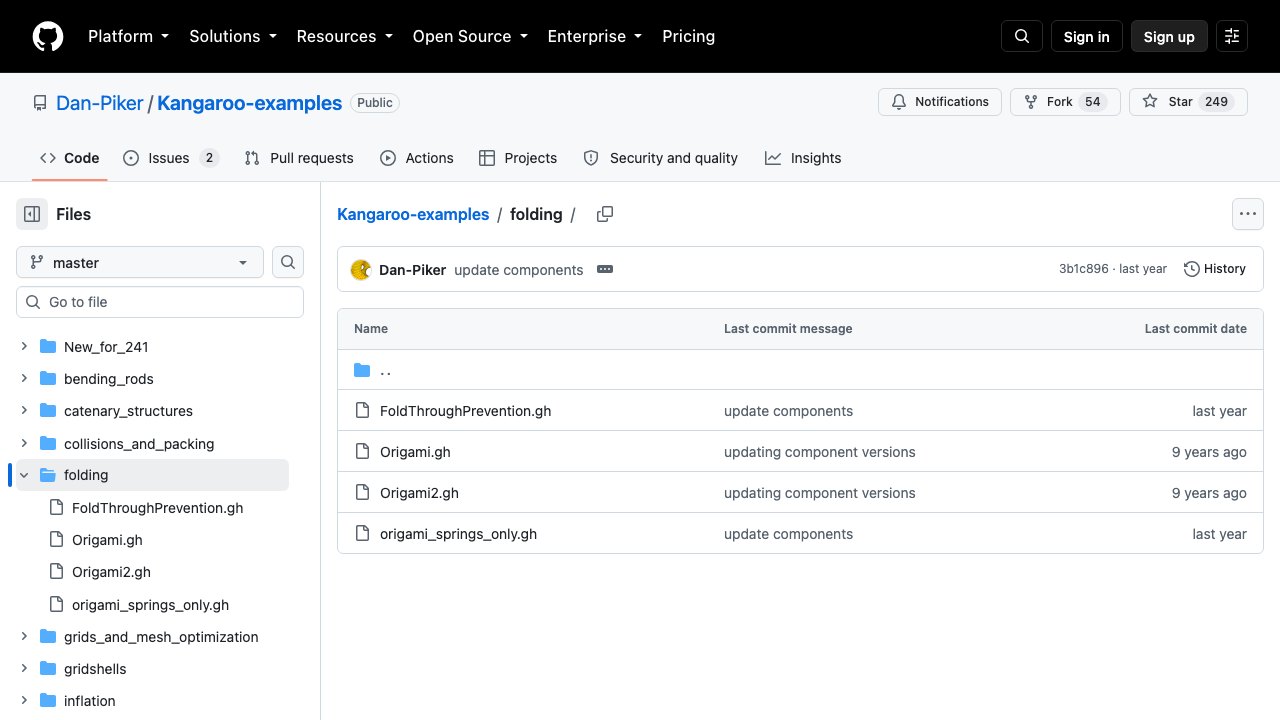1280x720 pixels.
Task: Show the full commit message ellipsis
Action: tap(604, 269)
